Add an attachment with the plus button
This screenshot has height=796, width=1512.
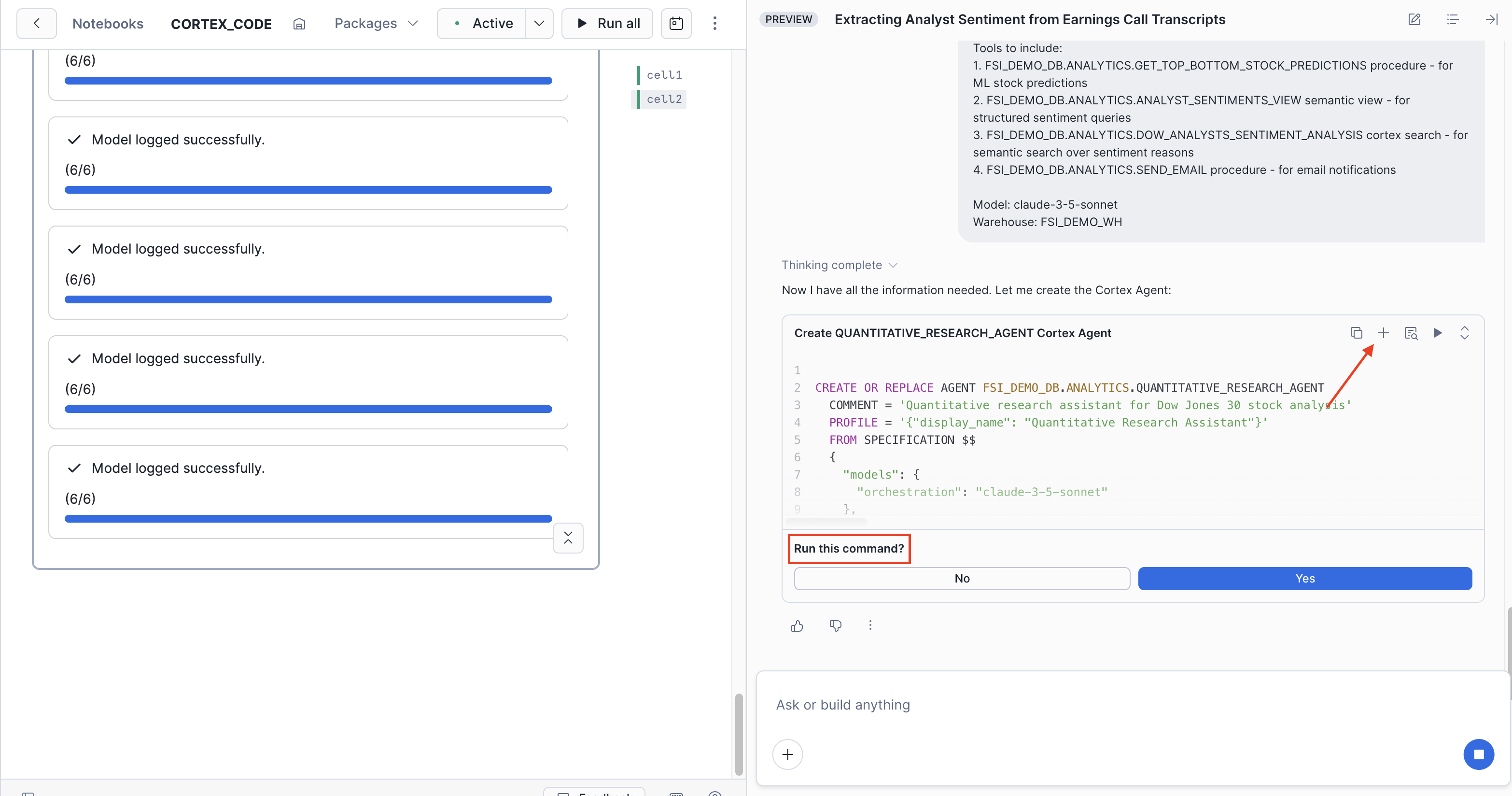787,754
